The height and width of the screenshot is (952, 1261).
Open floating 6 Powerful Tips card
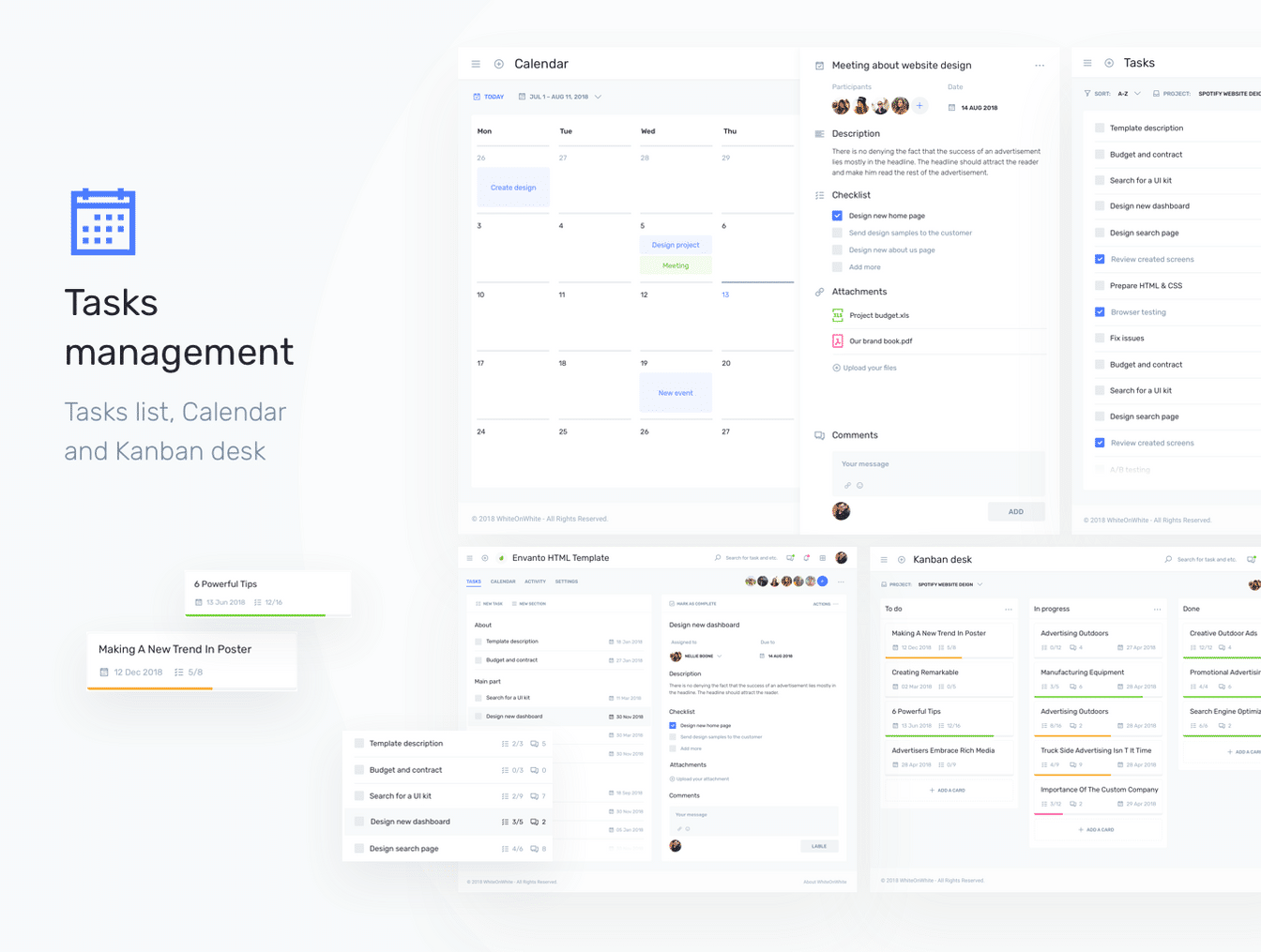pyautogui.click(x=268, y=593)
